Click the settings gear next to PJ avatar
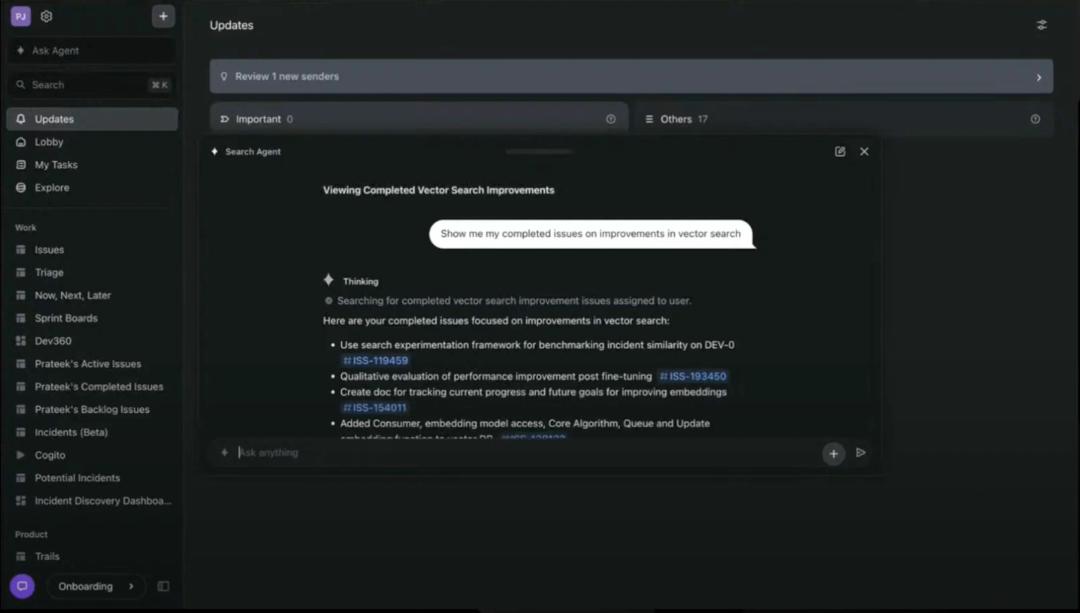1080x613 pixels. [x=45, y=16]
